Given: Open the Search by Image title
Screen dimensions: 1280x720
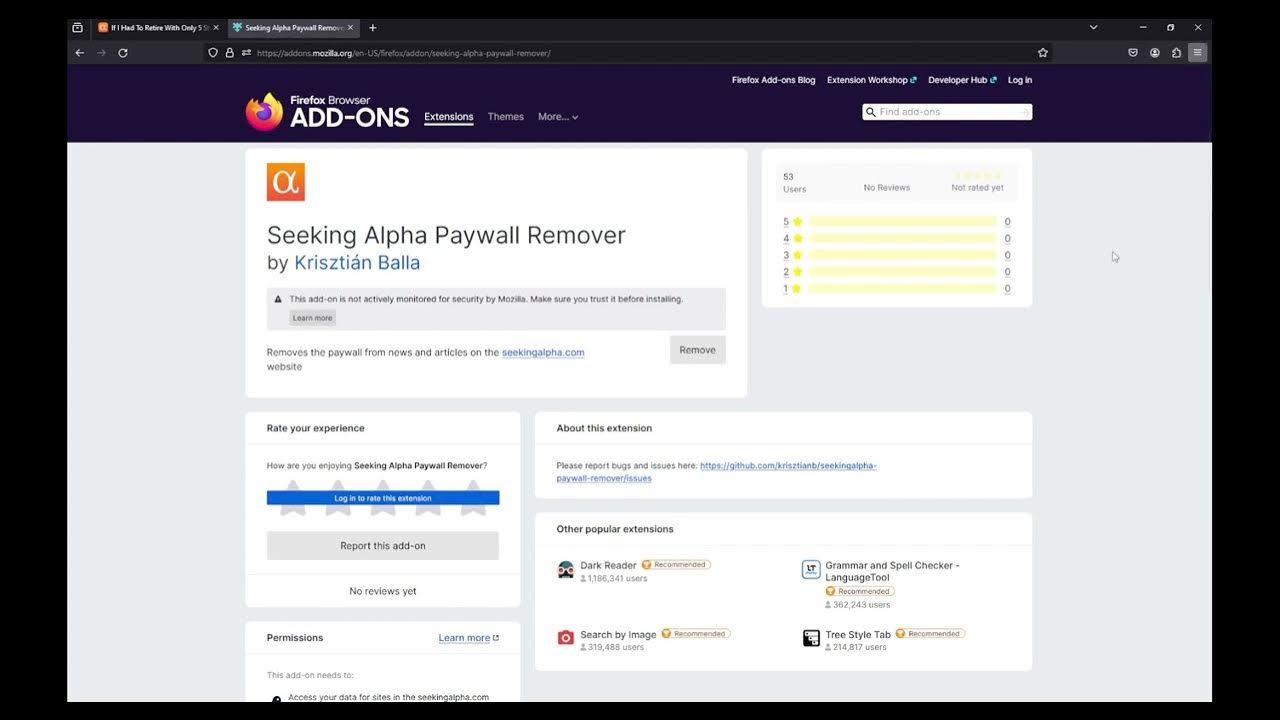Looking at the screenshot, I should [618, 634].
